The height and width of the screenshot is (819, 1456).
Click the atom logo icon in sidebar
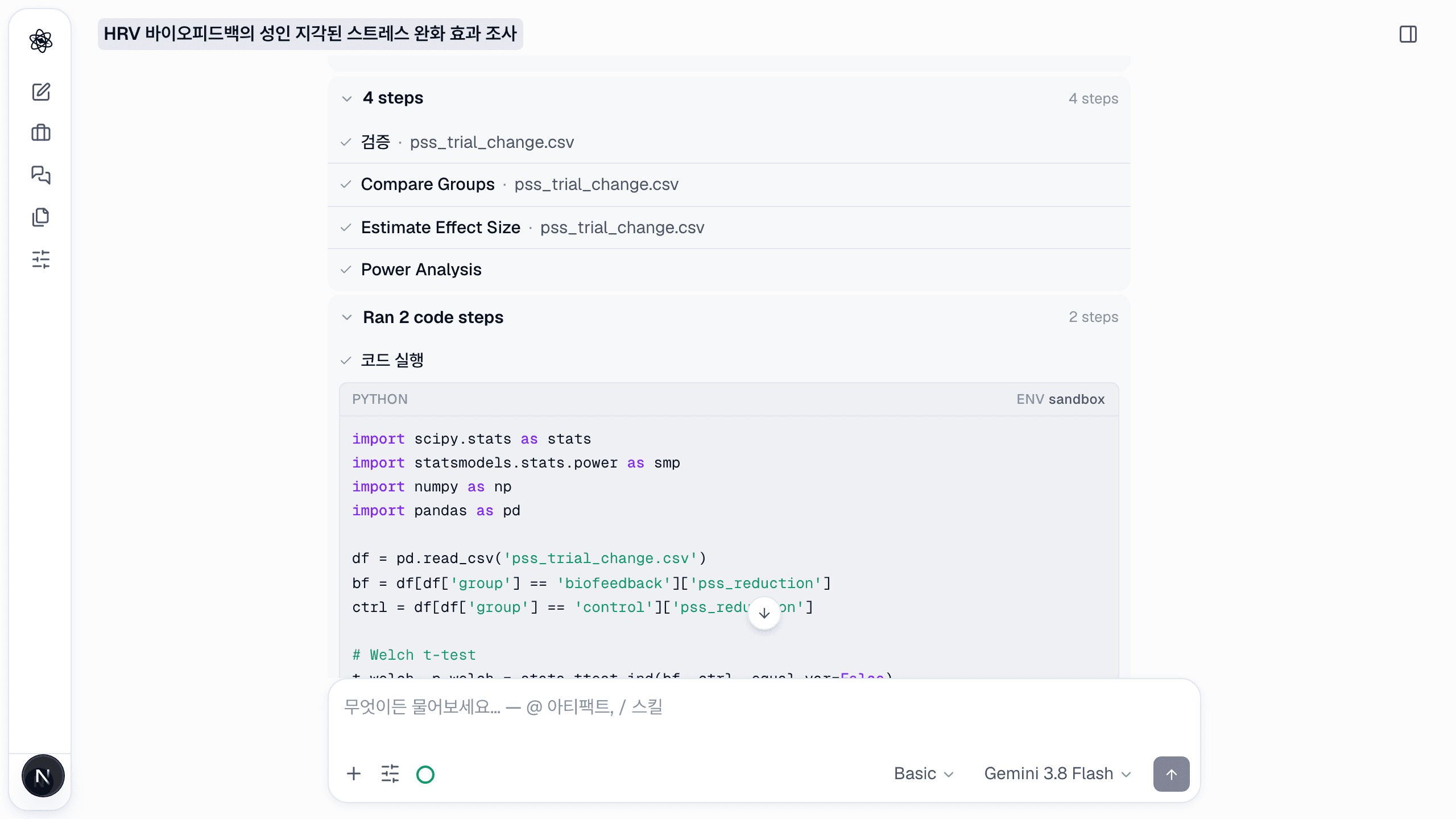41,41
